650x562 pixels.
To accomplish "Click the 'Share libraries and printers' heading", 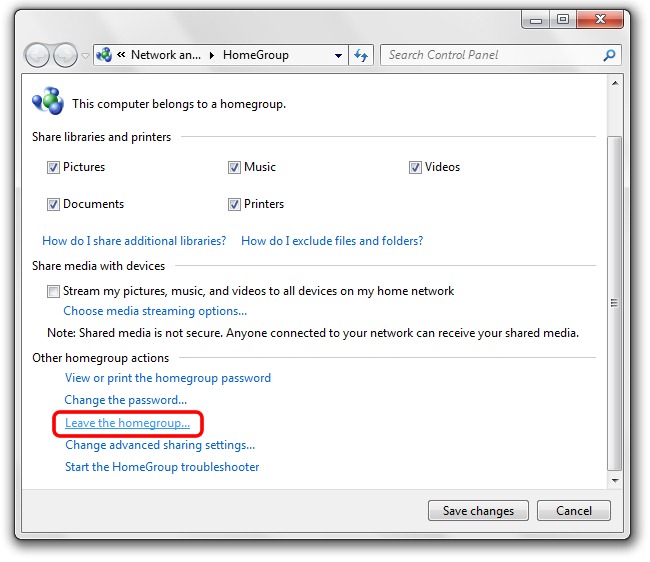I will pyautogui.click(x=102, y=137).
